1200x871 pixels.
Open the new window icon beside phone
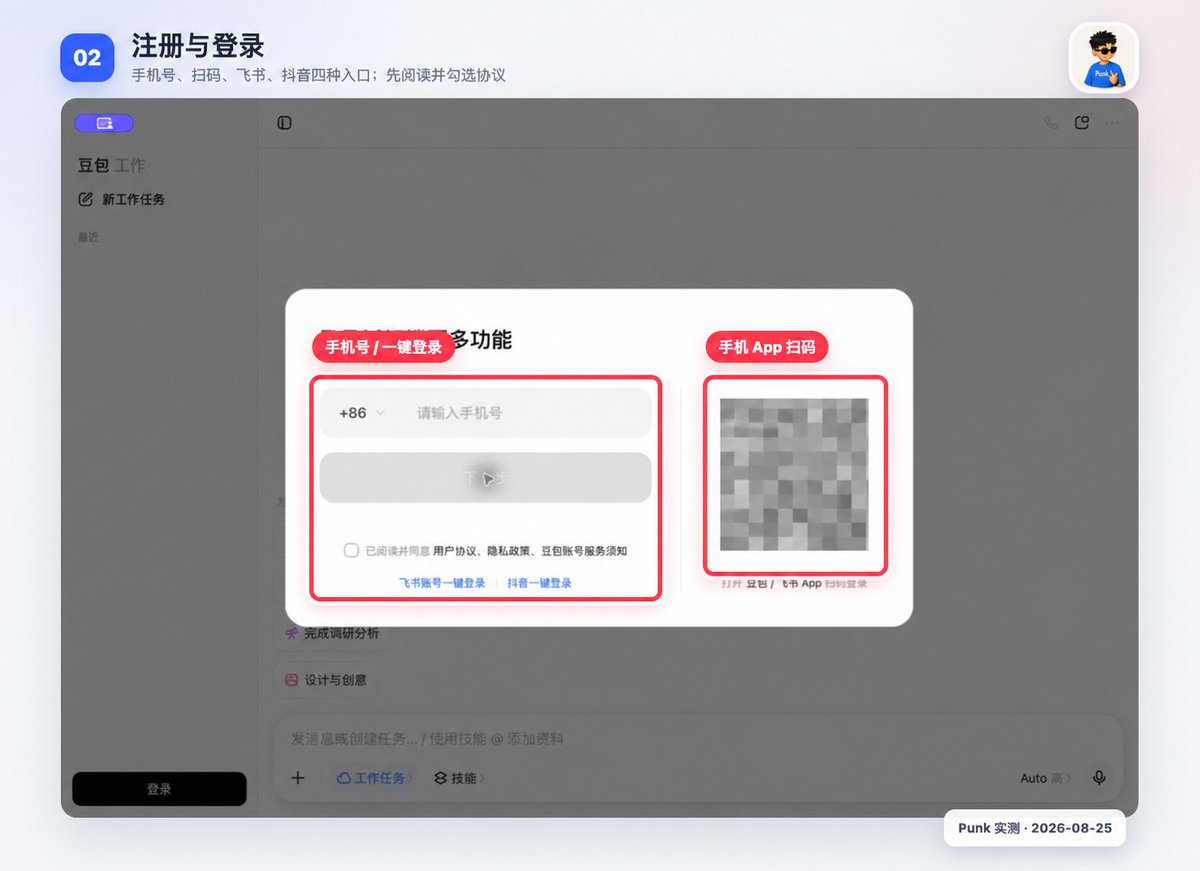[x=1081, y=123]
